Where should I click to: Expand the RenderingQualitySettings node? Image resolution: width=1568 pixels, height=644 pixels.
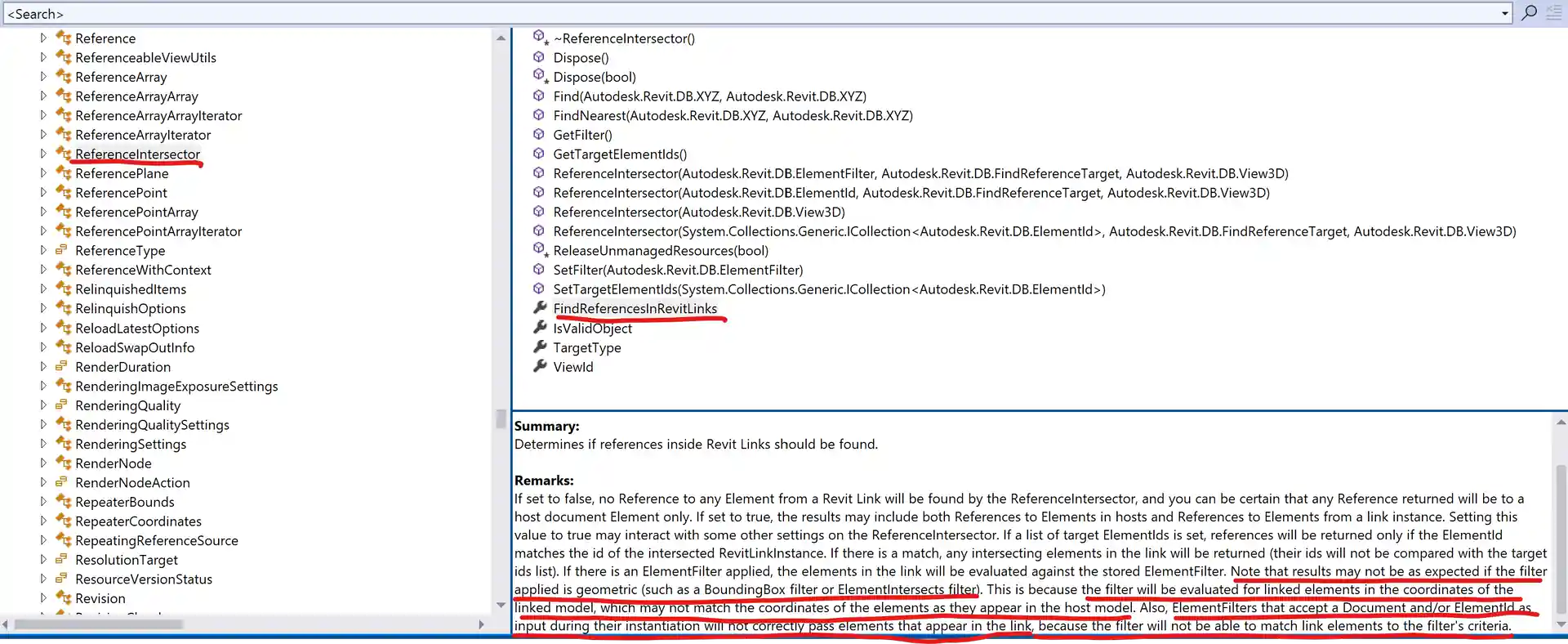[43, 424]
